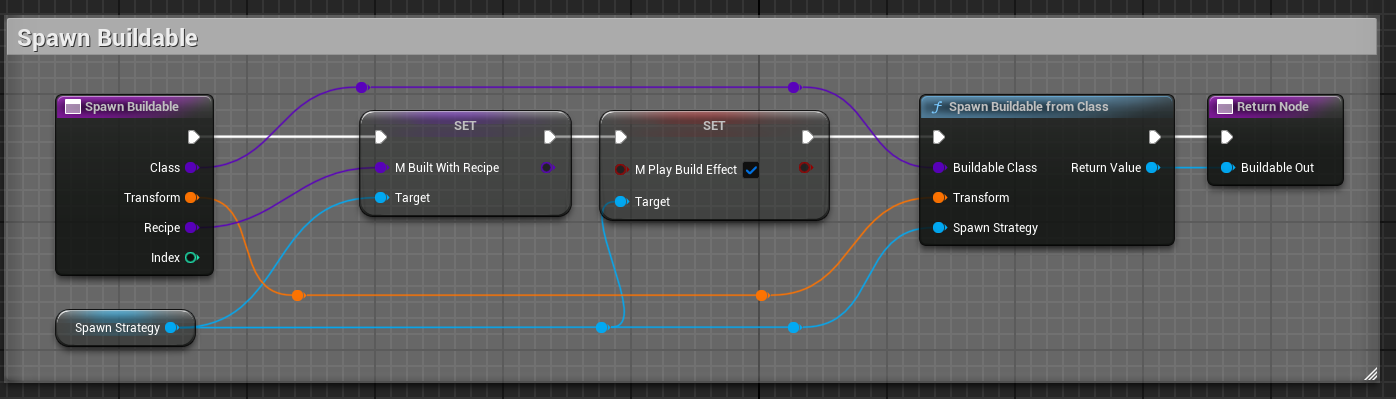The image size is (1396, 399).
Task: Click the Recipe output pin
Action: click(x=191, y=228)
